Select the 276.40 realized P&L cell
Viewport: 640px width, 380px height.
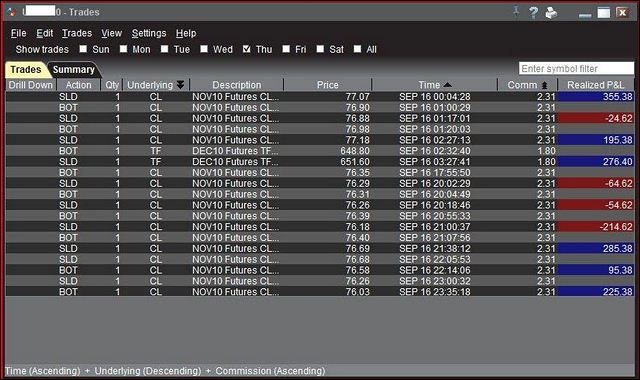[596, 162]
